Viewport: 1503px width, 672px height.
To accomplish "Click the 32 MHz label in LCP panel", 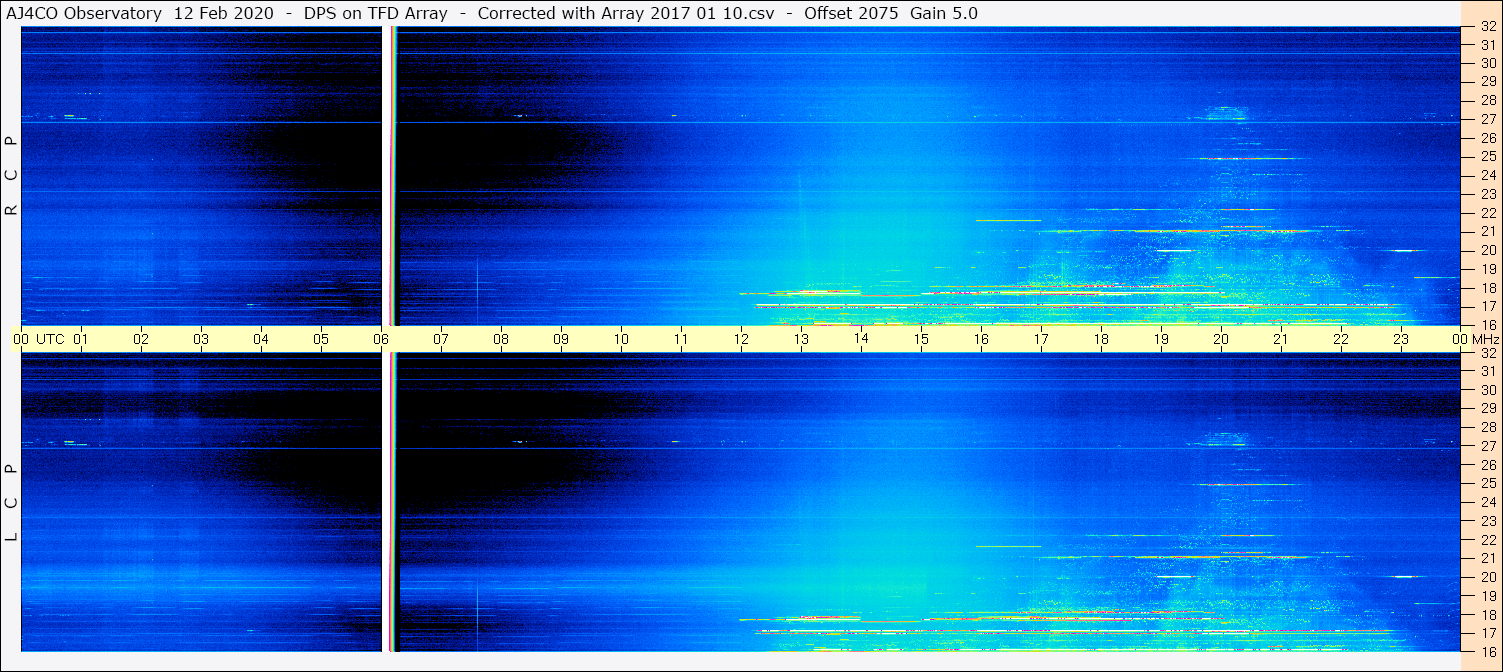I will 1487,353.
